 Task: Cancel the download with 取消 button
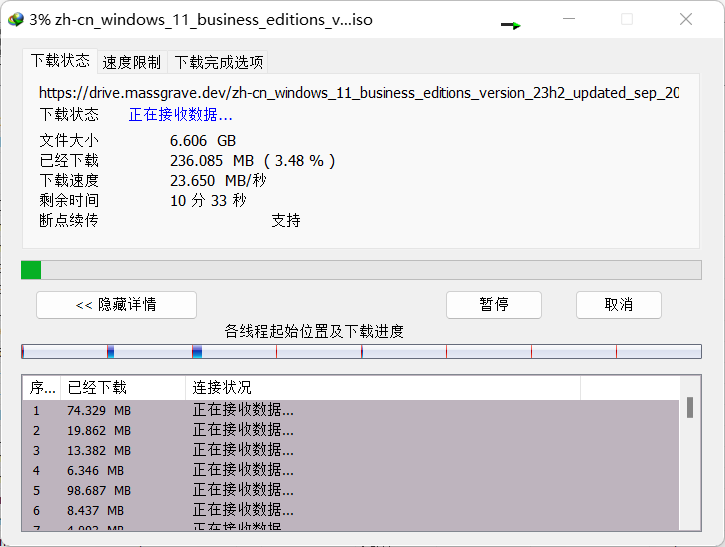619,305
